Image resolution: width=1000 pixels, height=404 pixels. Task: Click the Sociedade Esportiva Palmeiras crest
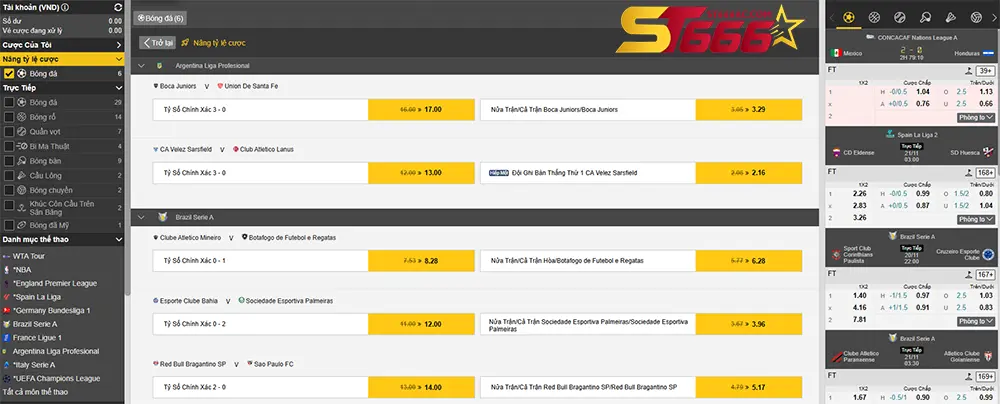tap(241, 300)
